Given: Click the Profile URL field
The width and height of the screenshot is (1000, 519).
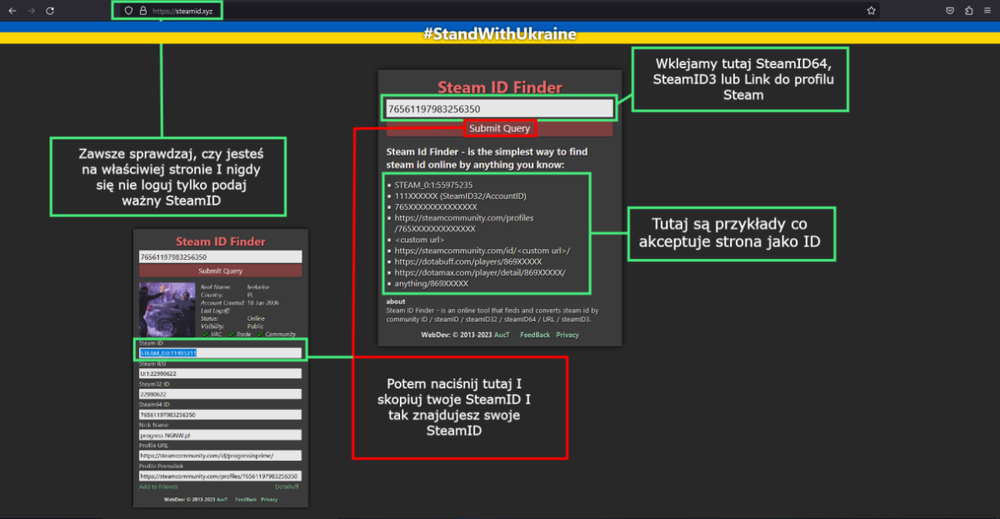Looking at the screenshot, I should (x=220, y=455).
